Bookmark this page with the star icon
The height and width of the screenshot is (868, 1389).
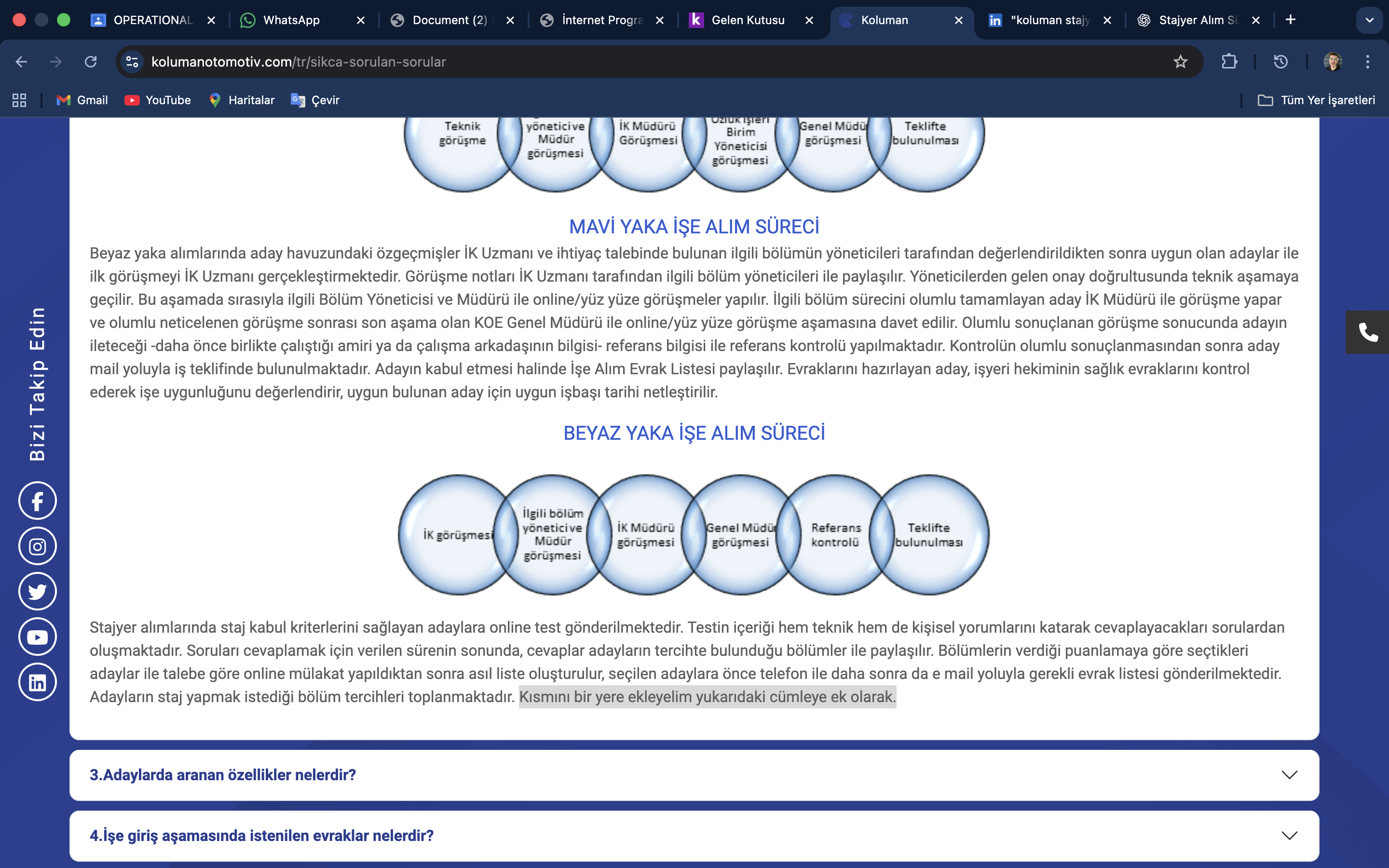pos(1180,61)
